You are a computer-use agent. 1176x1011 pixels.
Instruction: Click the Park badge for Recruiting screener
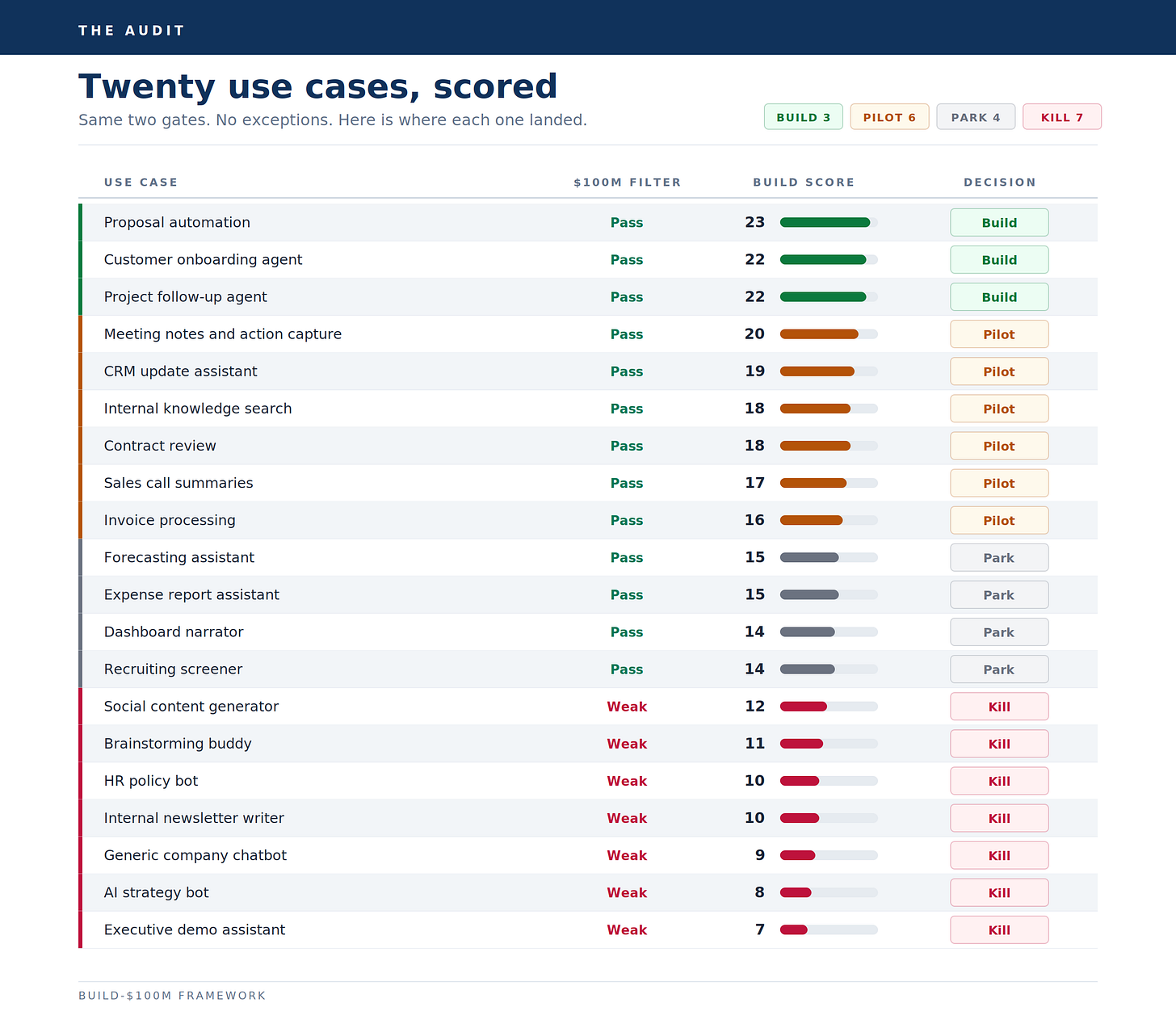(999, 669)
